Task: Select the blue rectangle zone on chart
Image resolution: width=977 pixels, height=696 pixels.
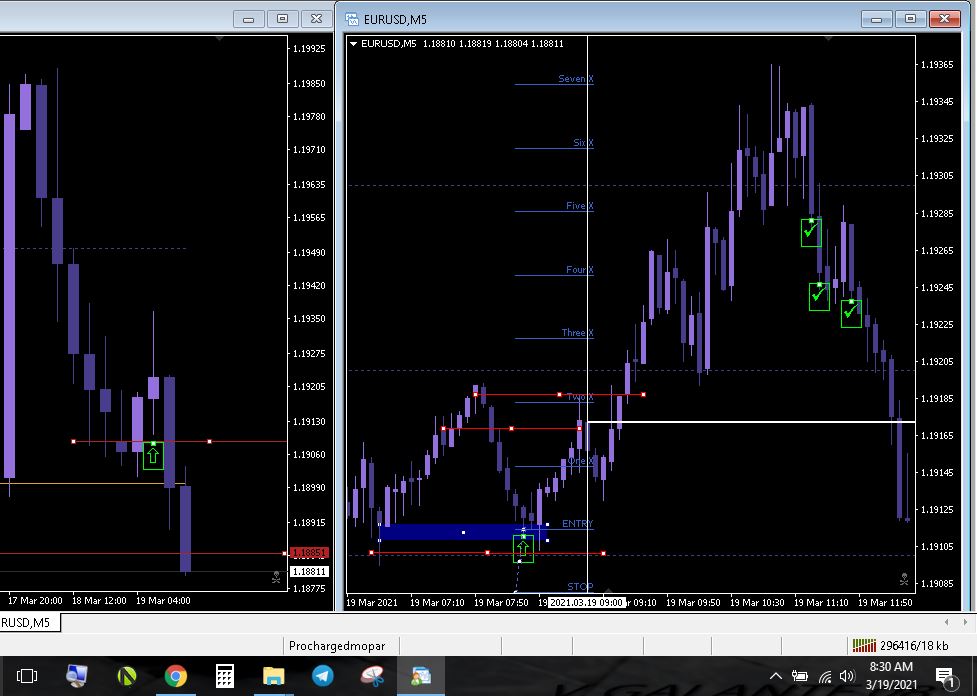Action: pos(463,532)
